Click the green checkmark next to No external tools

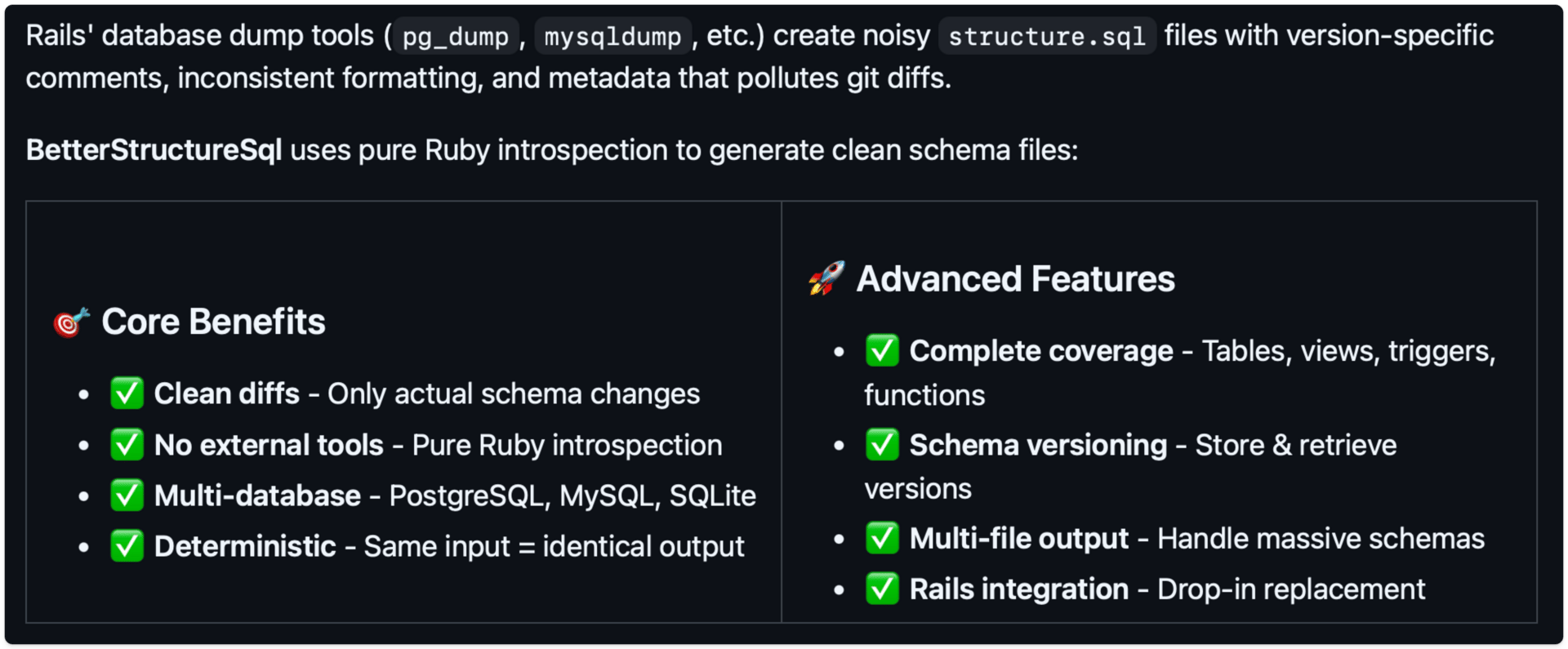point(127,445)
